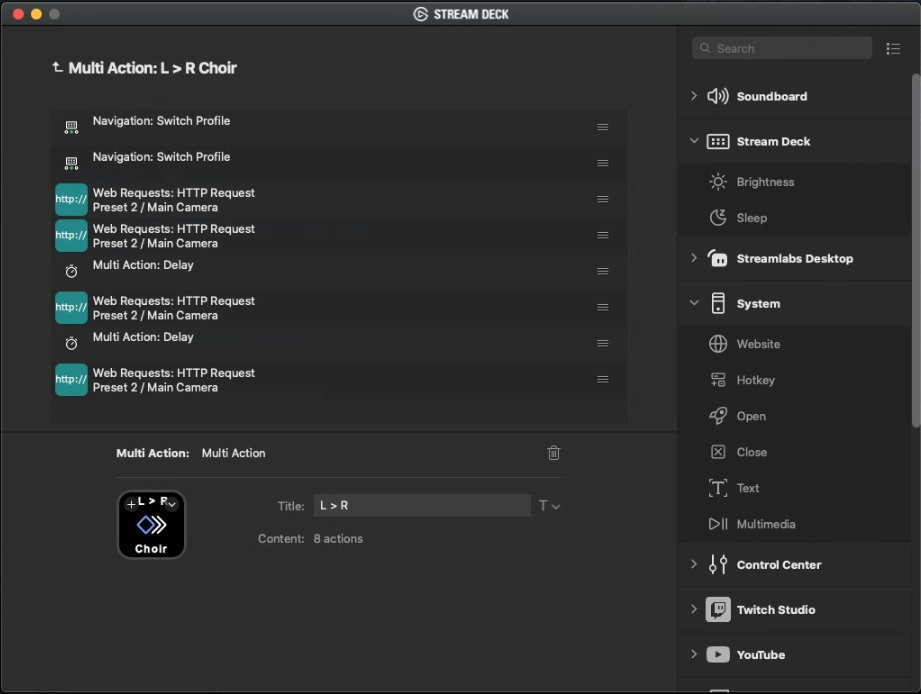Click stopwatch icon of second Delay row
The width and height of the screenshot is (921, 694).
(71, 343)
